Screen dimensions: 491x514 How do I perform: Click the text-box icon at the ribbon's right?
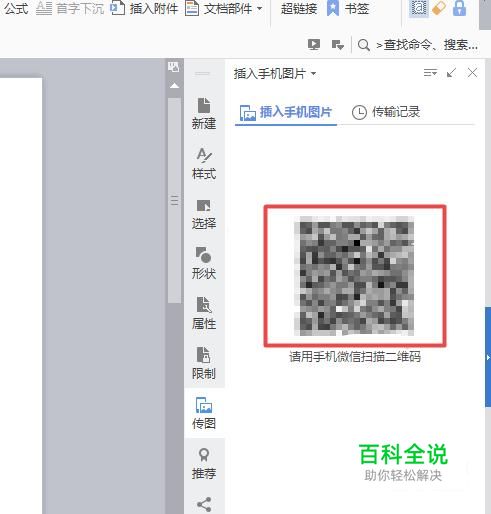click(x=418, y=8)
